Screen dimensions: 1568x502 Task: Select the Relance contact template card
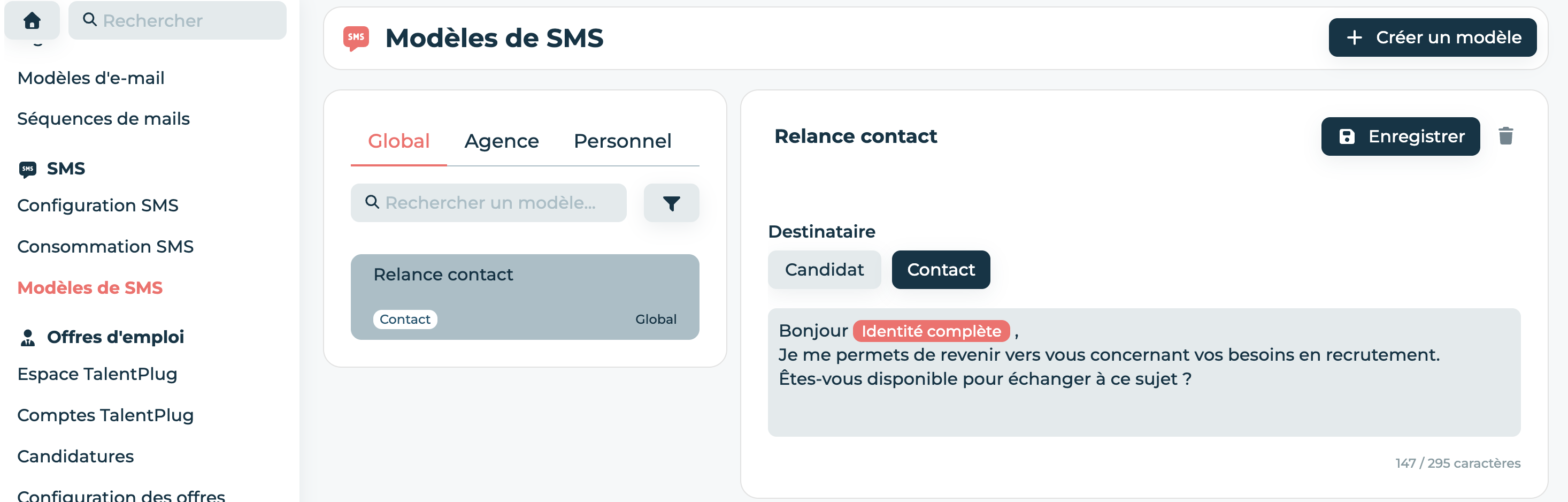tap(524, 296)
